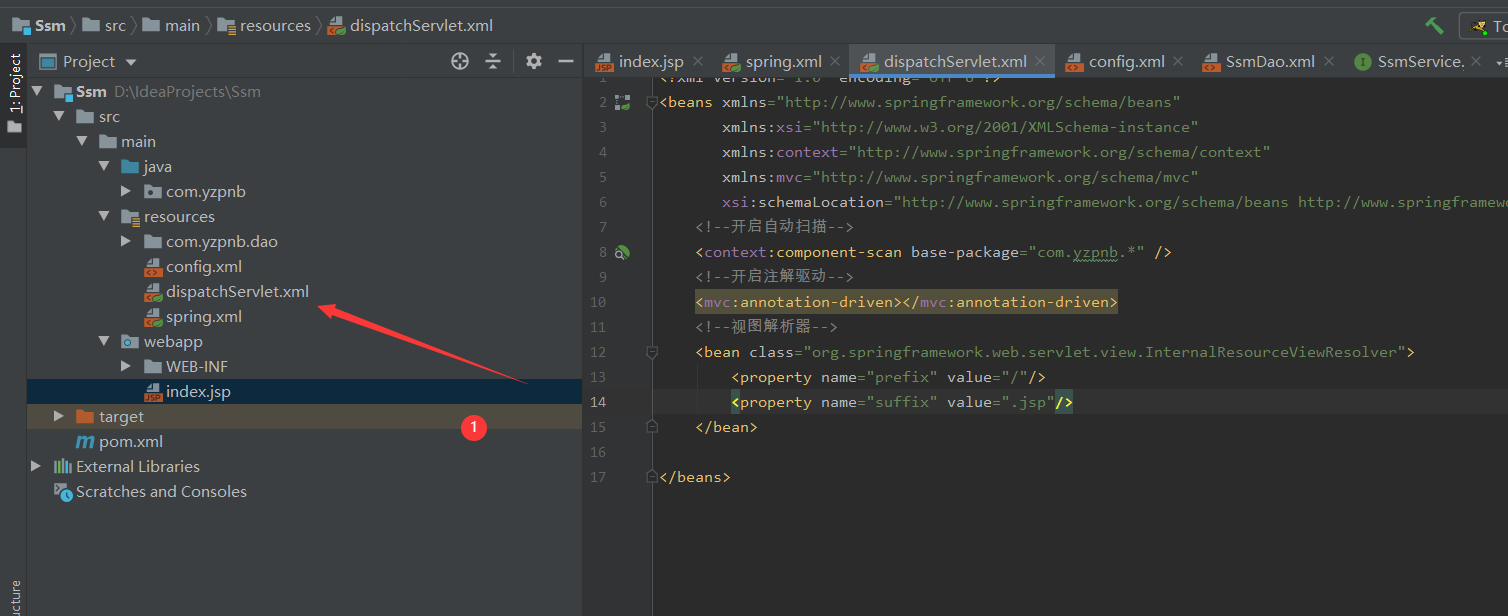
Task: Click the resources breadcrumb in navigation bar
Action: (265, 25)
